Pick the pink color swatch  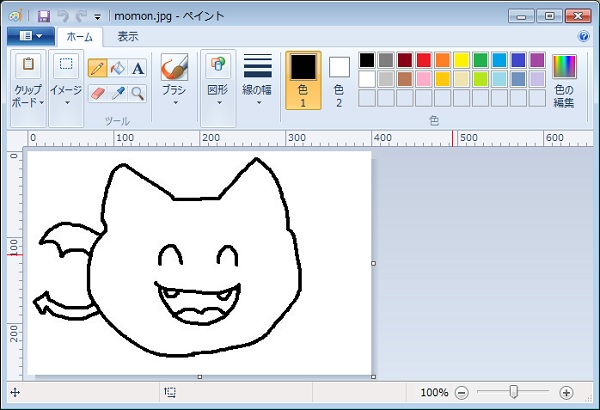[424, 79]
